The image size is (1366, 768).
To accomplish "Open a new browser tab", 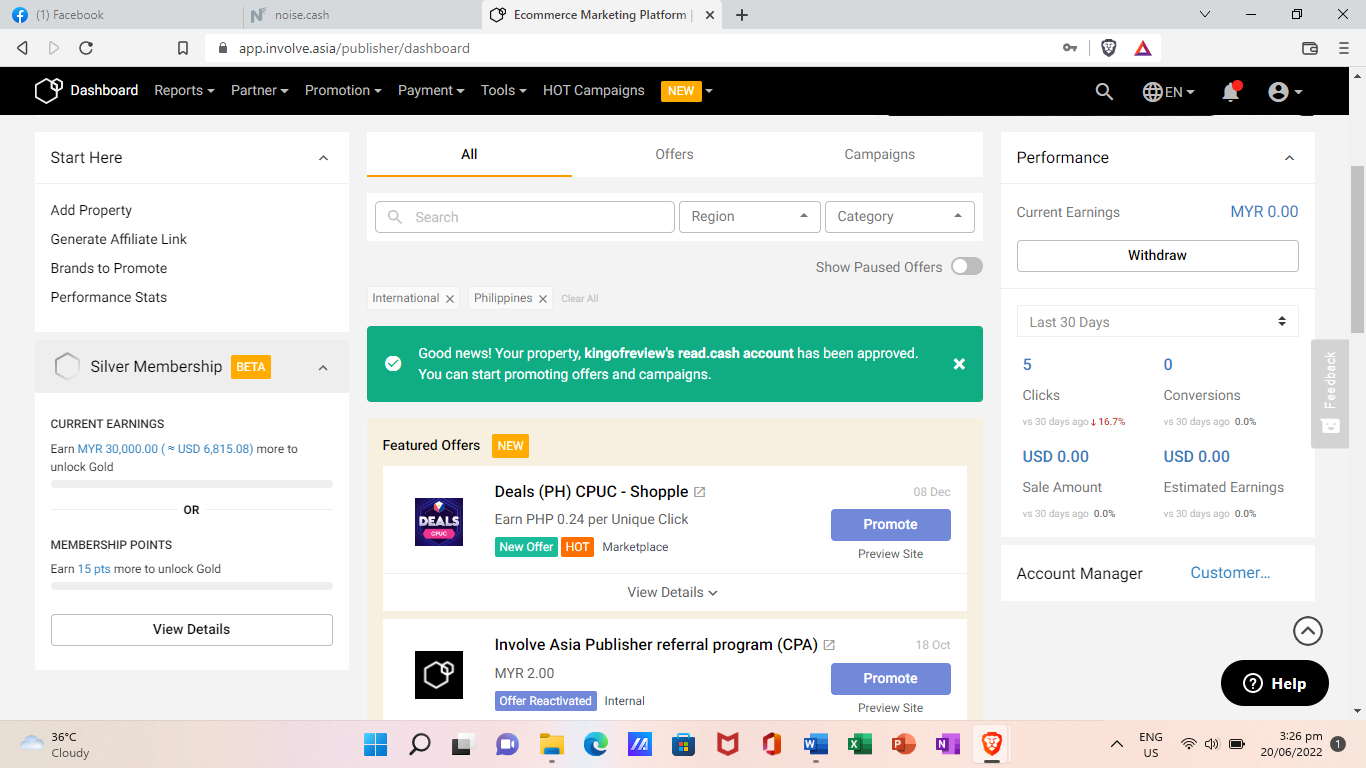I will 742,15.
